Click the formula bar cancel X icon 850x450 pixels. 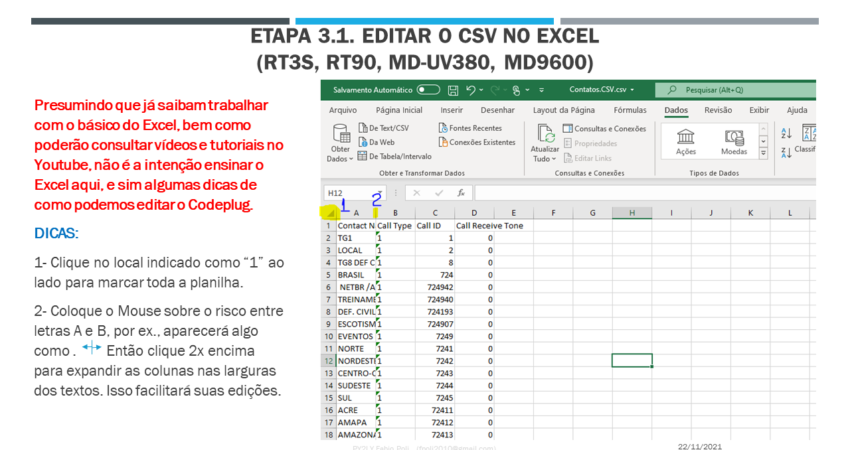point(416,193)
